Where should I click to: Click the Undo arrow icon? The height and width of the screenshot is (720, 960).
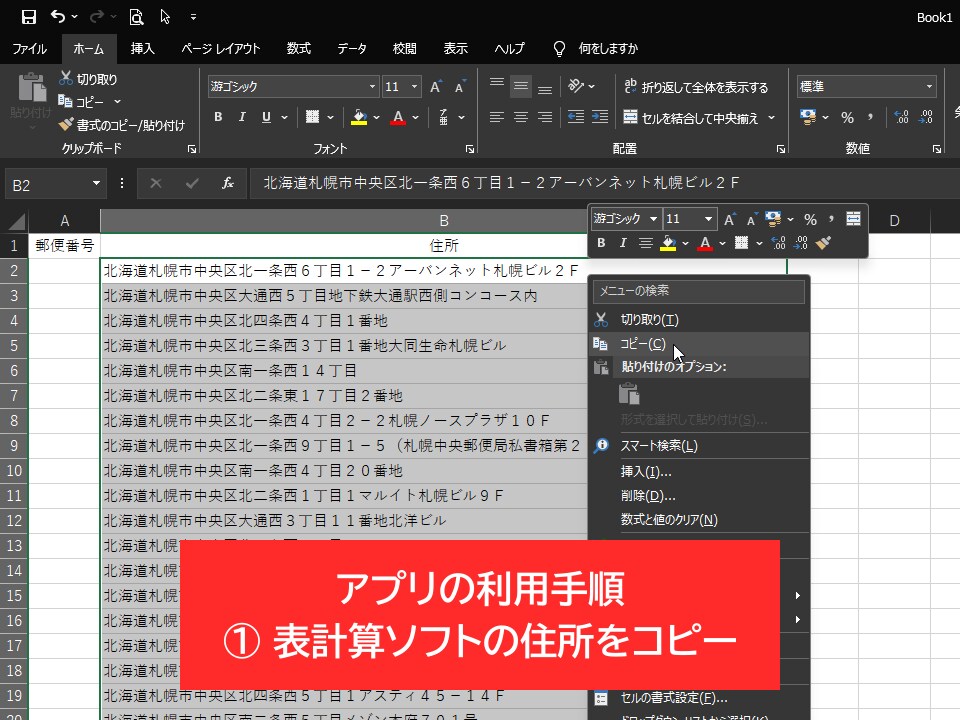(x=58, y=17)
